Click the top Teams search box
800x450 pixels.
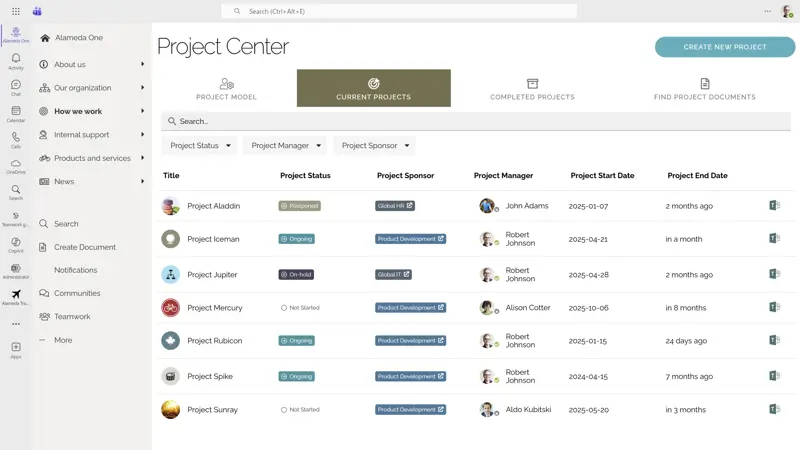[399, 11]
